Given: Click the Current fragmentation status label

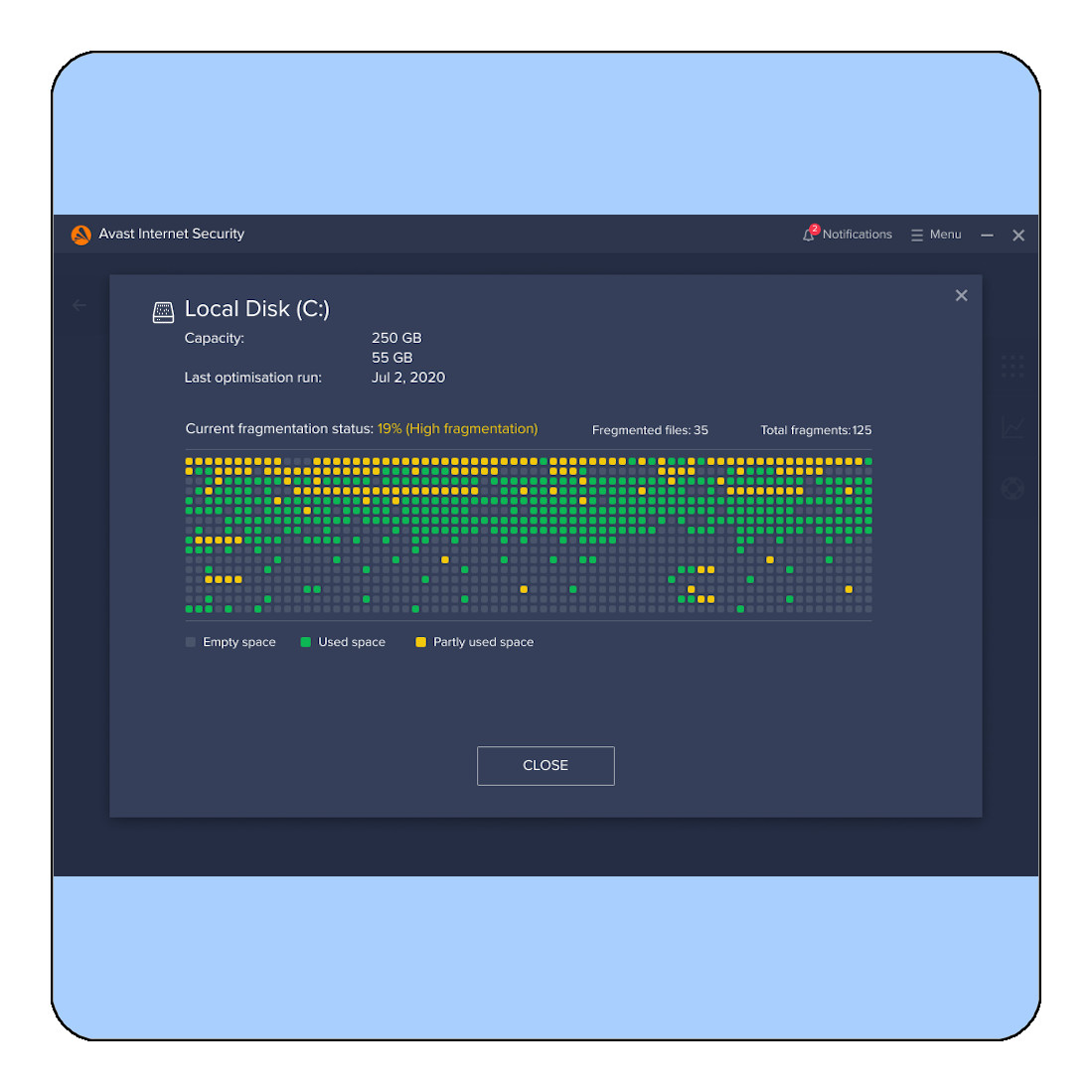Looking at the screenshot, I should (279, 429).
